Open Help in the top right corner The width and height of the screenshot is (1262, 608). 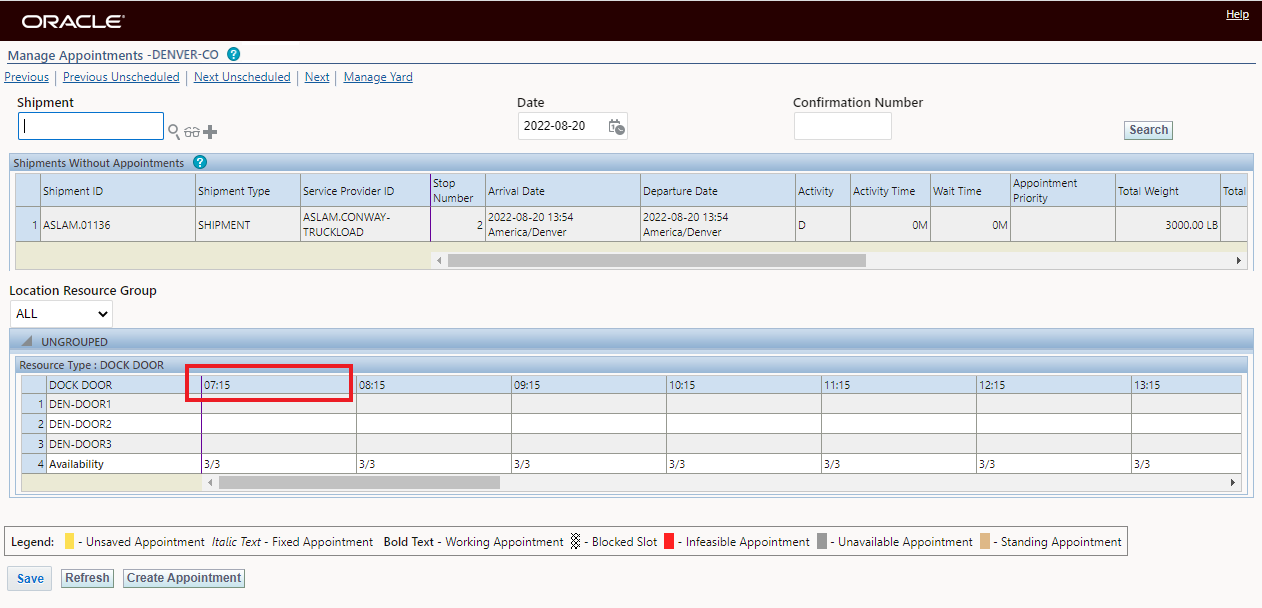1237,15
